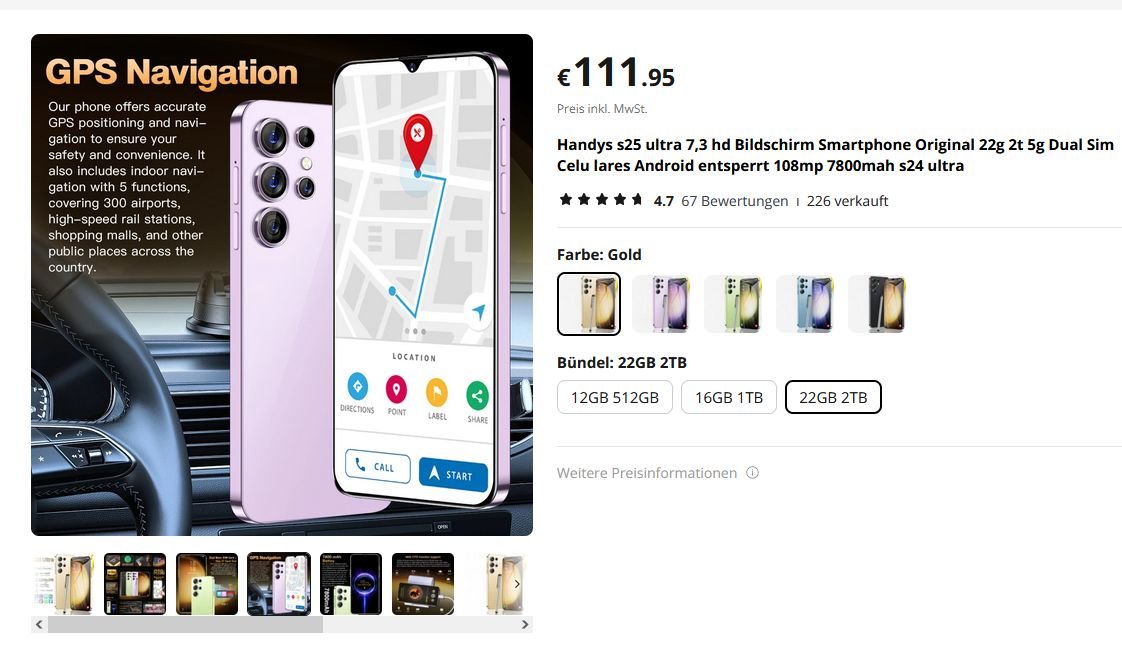Select the 12GB 512GB bundle
The width and height of the screenshot is (1122, 657).
click(615, 397)
